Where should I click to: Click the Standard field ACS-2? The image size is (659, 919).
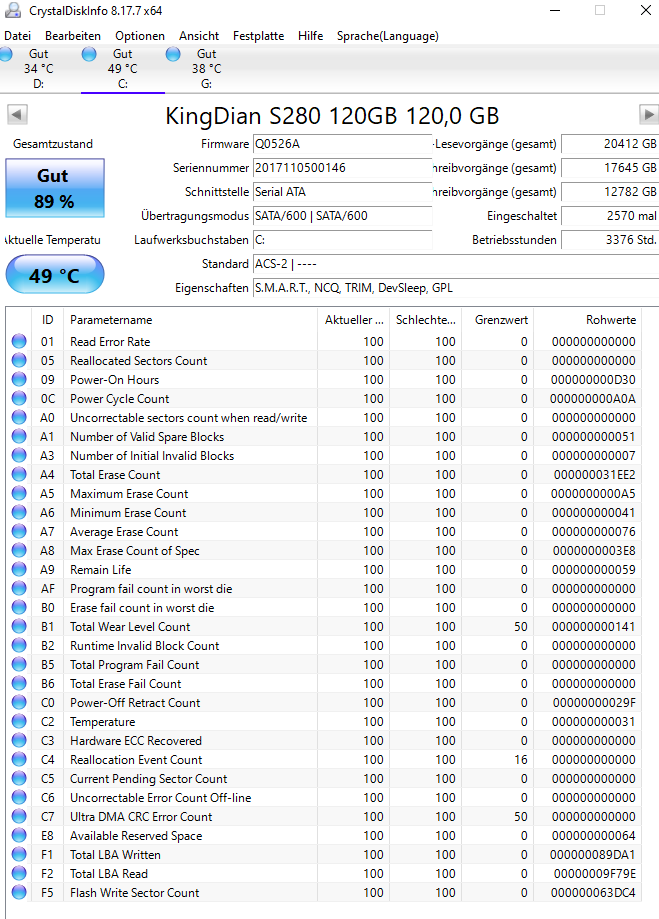click(x=456, y=264)
